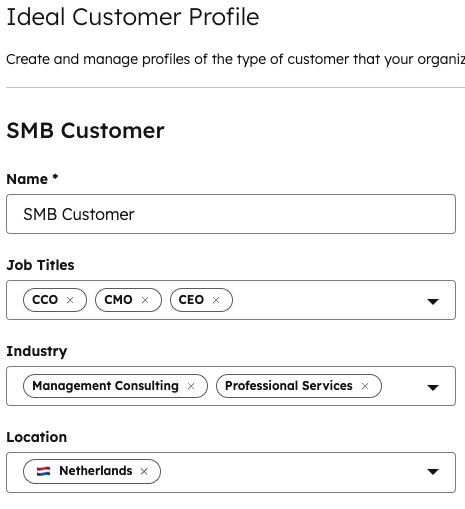Select the CMO chip label
Screen dimensions: 465x509
point(118,300)
